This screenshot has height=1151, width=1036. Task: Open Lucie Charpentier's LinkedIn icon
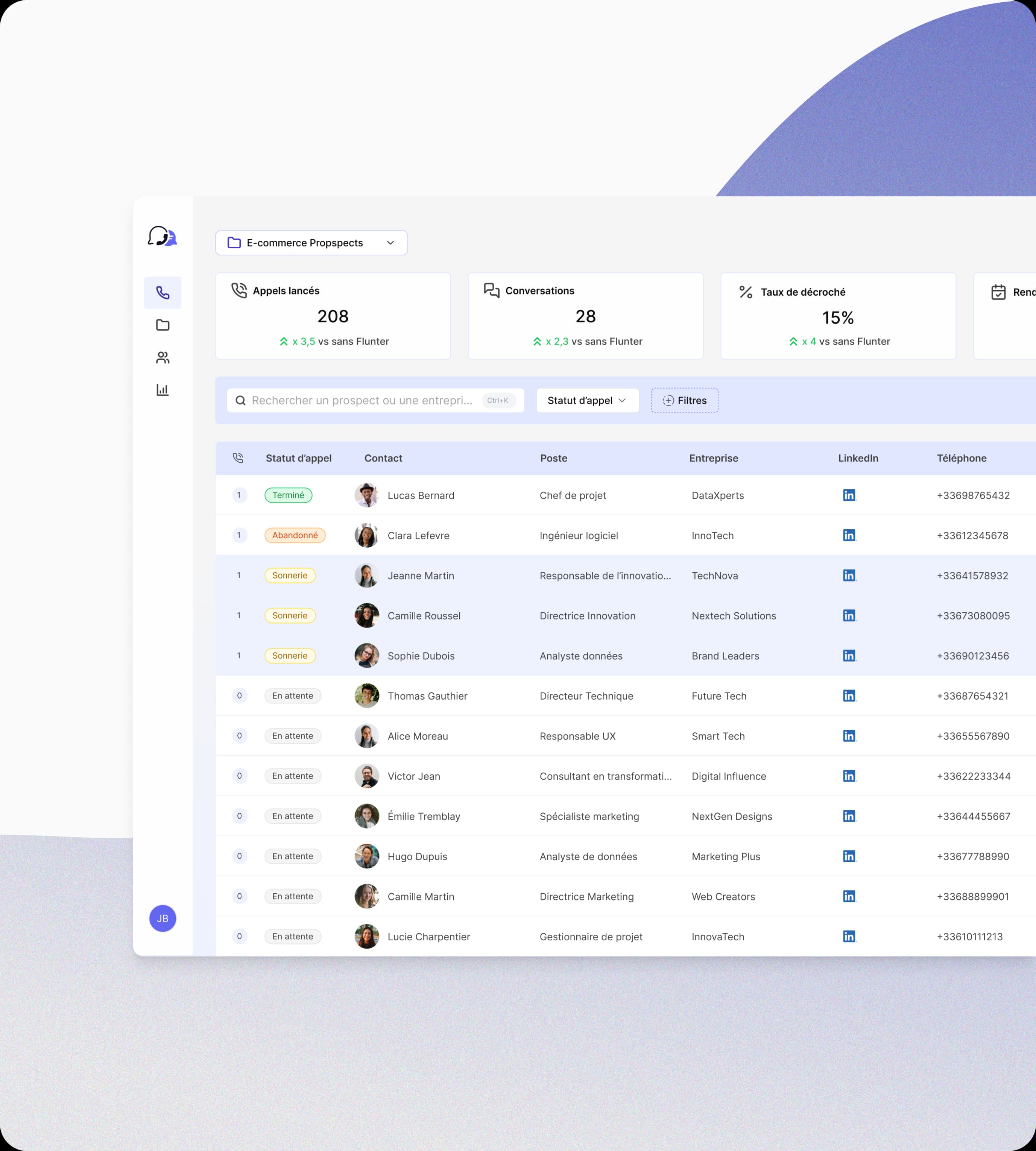click(x=849, y=936)
